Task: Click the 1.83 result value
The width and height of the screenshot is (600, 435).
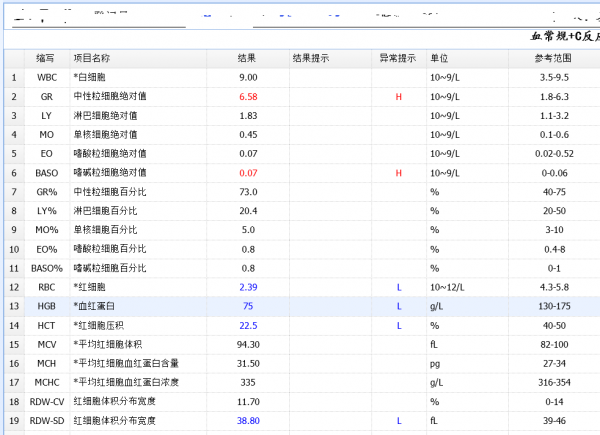Action: click(248, 116)
